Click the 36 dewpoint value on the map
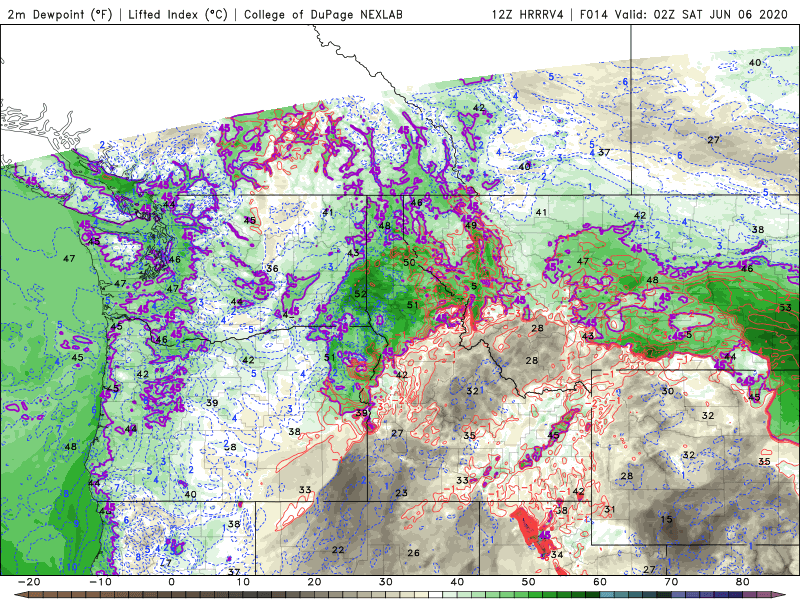Viewport: 800px width, 600px height. [x=272, y=268]
